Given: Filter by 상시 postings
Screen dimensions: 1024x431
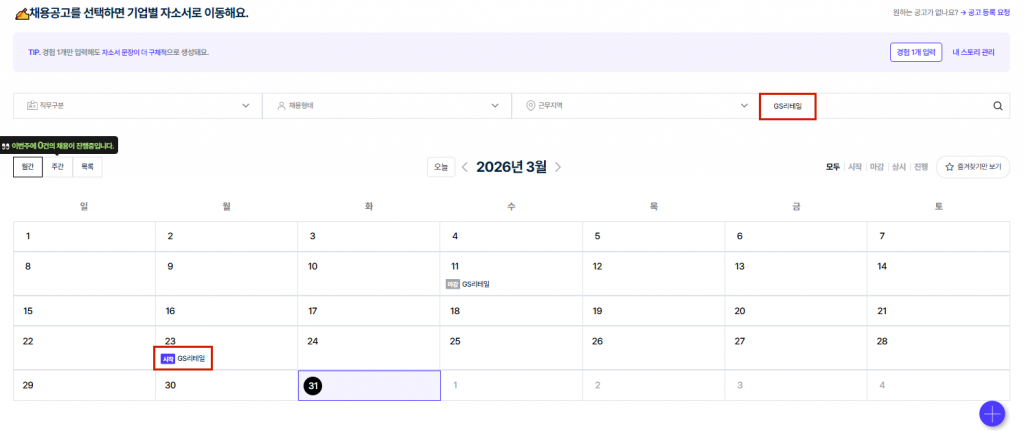Looking at the screenshot, I should click(x=898, y=167).
